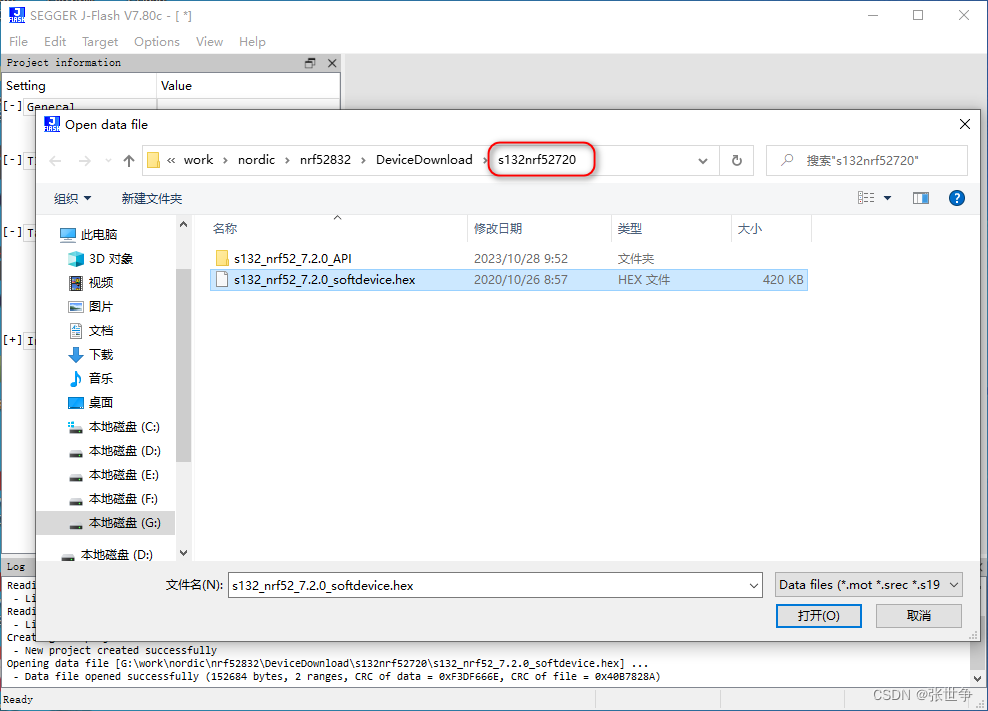The height and width of the screenshot is (711, 988).
Task: Open the Target menu
Action: pos(100,42)
